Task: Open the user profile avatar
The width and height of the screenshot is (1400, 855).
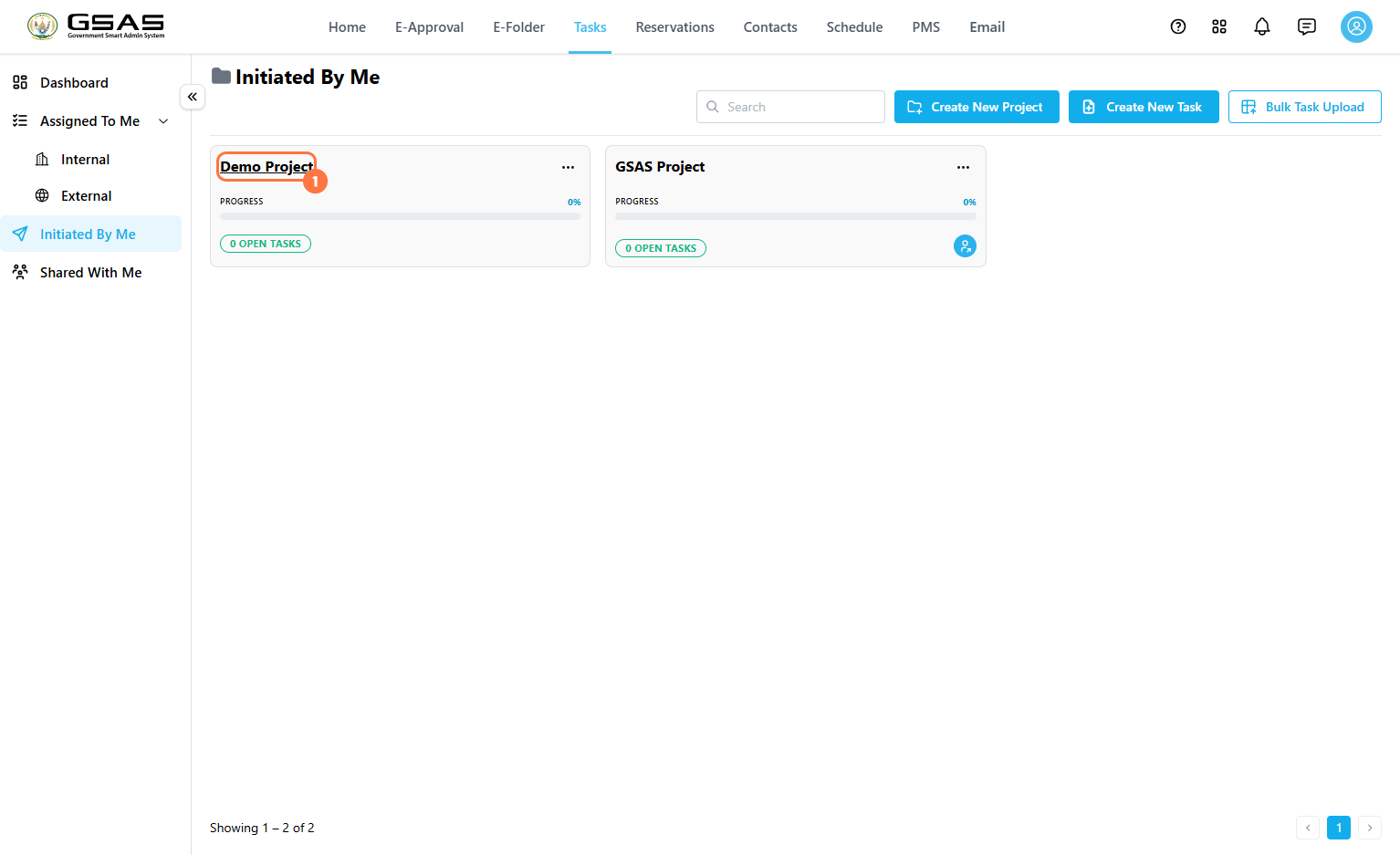Action: pyautogui.click(x=1356, y=26)
